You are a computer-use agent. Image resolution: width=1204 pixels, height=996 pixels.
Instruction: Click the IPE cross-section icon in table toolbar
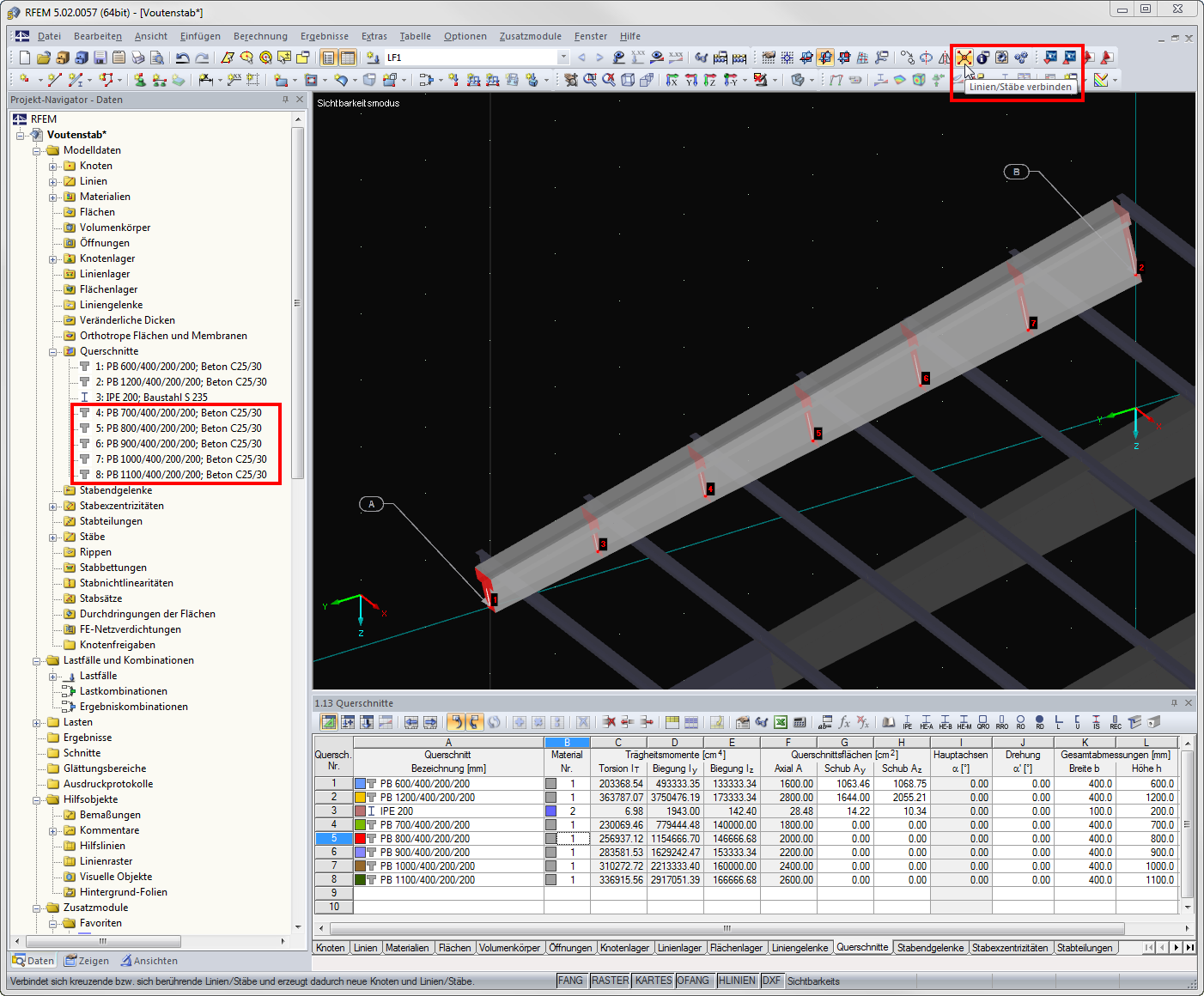(x=907, y=722)
